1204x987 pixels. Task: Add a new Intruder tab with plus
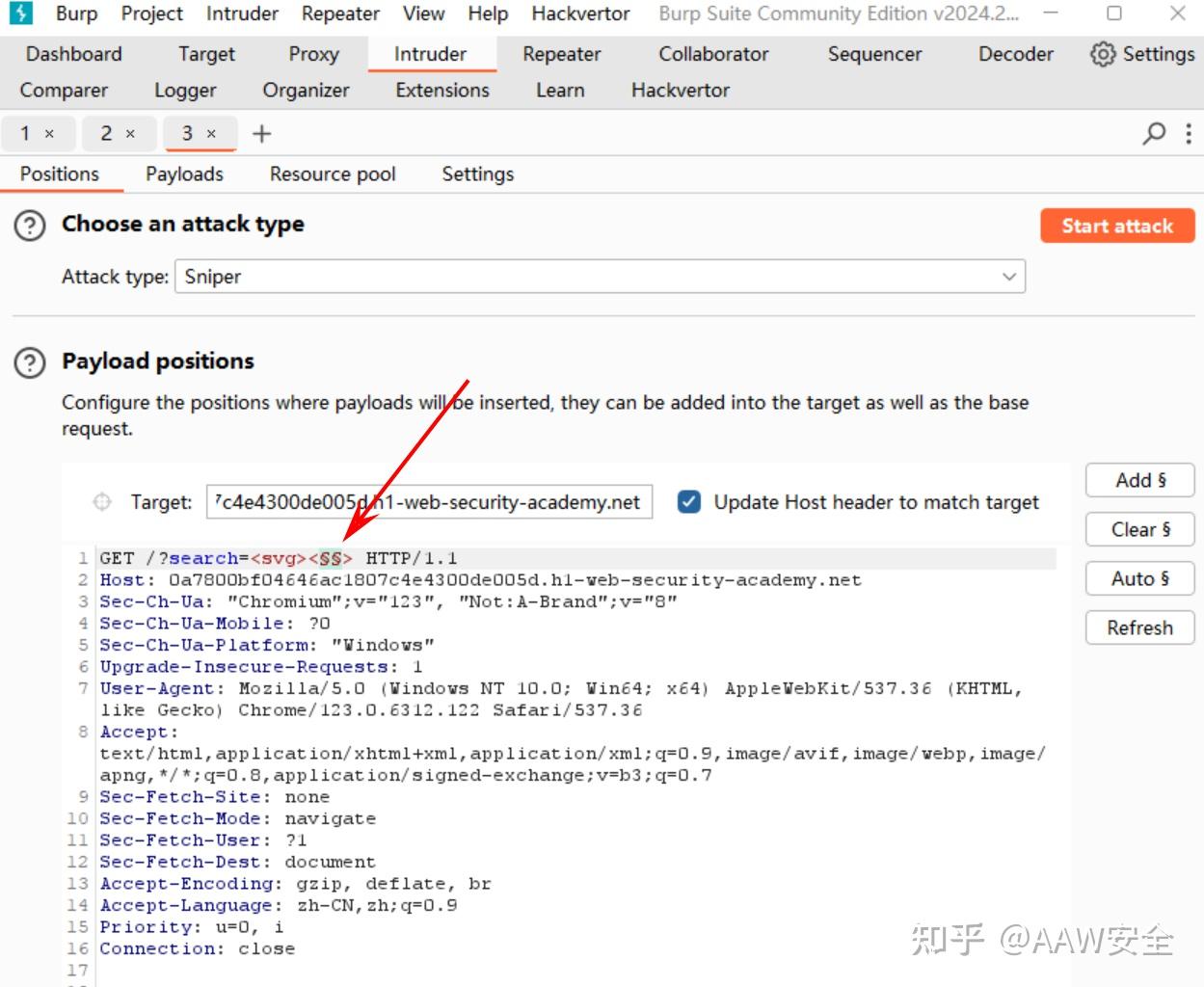(261, 134)
